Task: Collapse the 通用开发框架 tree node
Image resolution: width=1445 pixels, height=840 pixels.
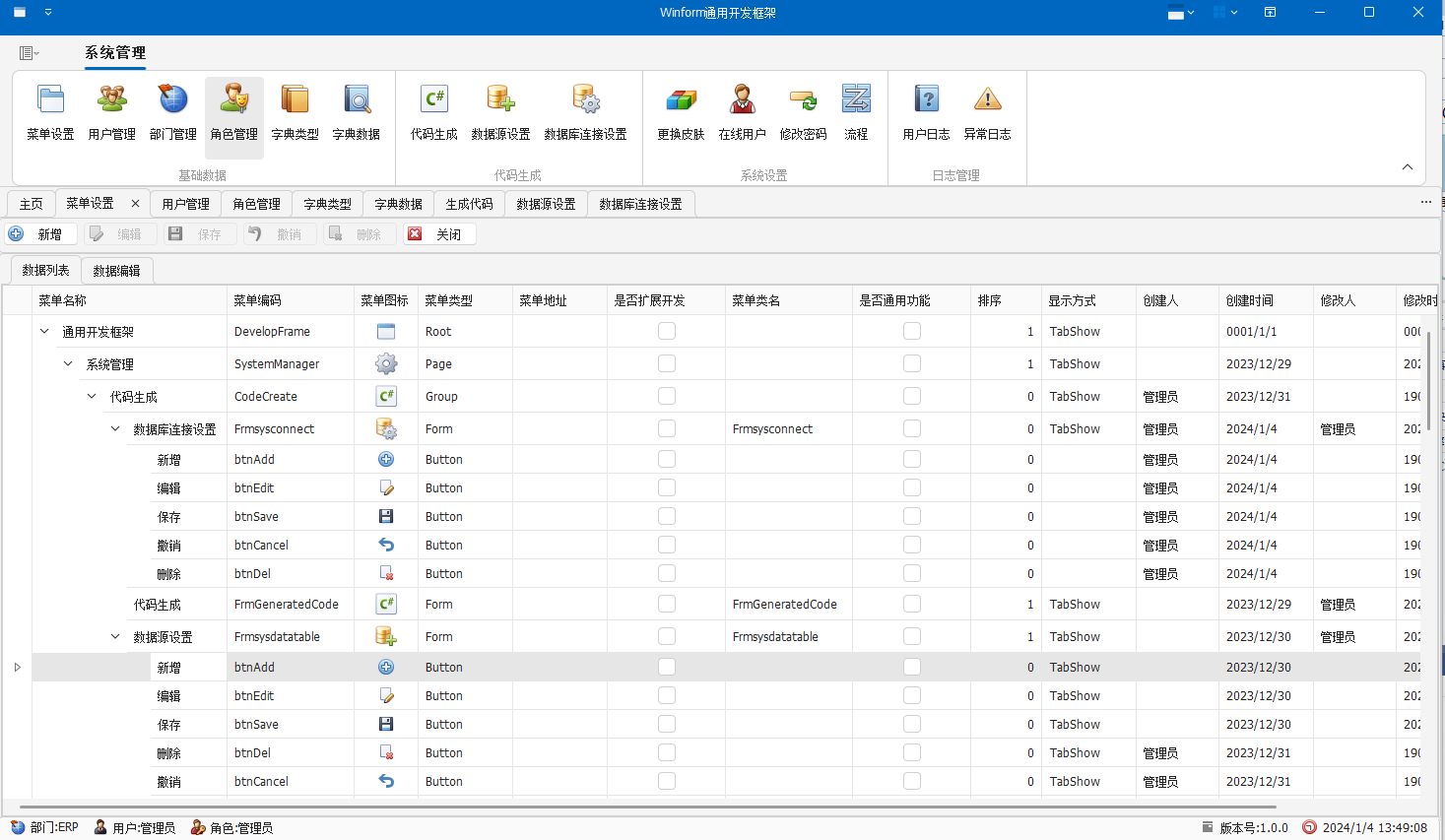Action: coord(44,332)
